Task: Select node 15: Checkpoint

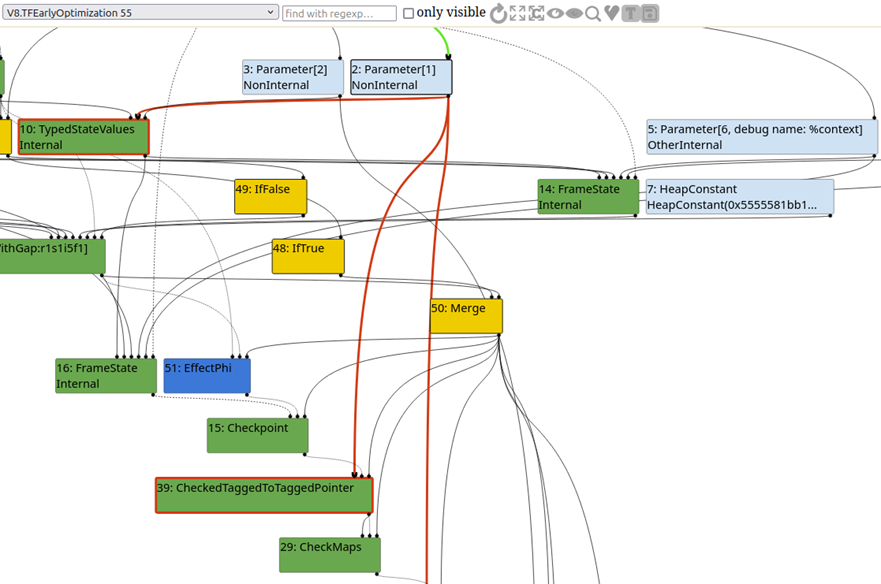Action: click(x=257, y=436)
